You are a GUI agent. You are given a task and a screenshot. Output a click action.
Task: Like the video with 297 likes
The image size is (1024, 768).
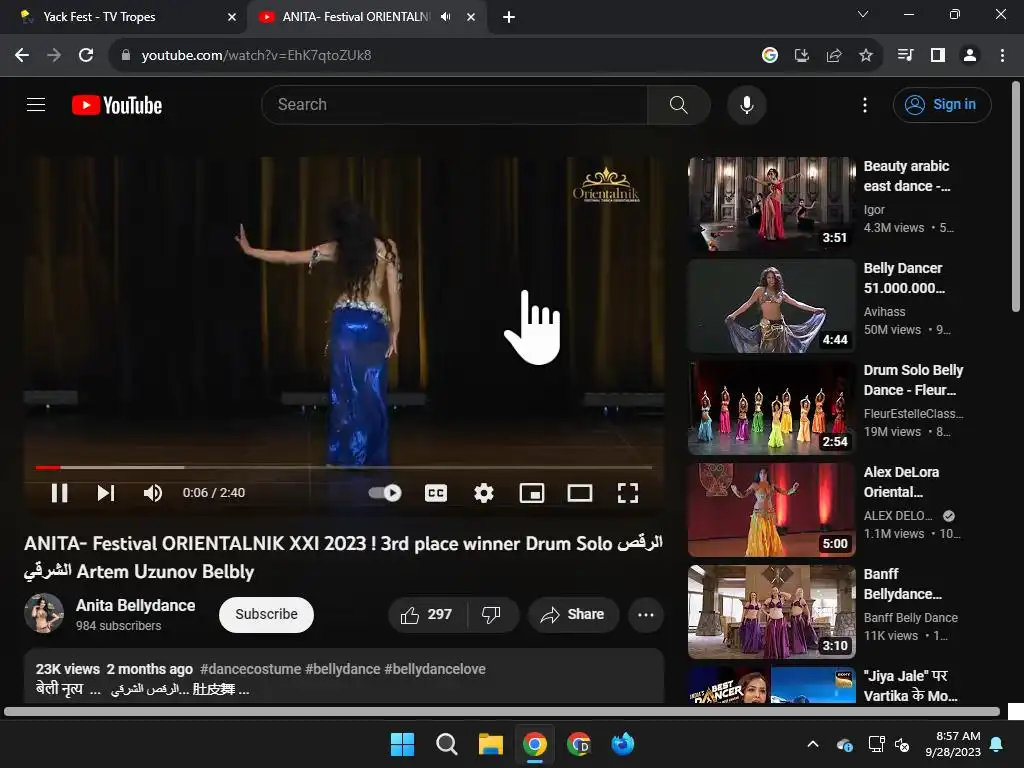click(x=427, y=615)
